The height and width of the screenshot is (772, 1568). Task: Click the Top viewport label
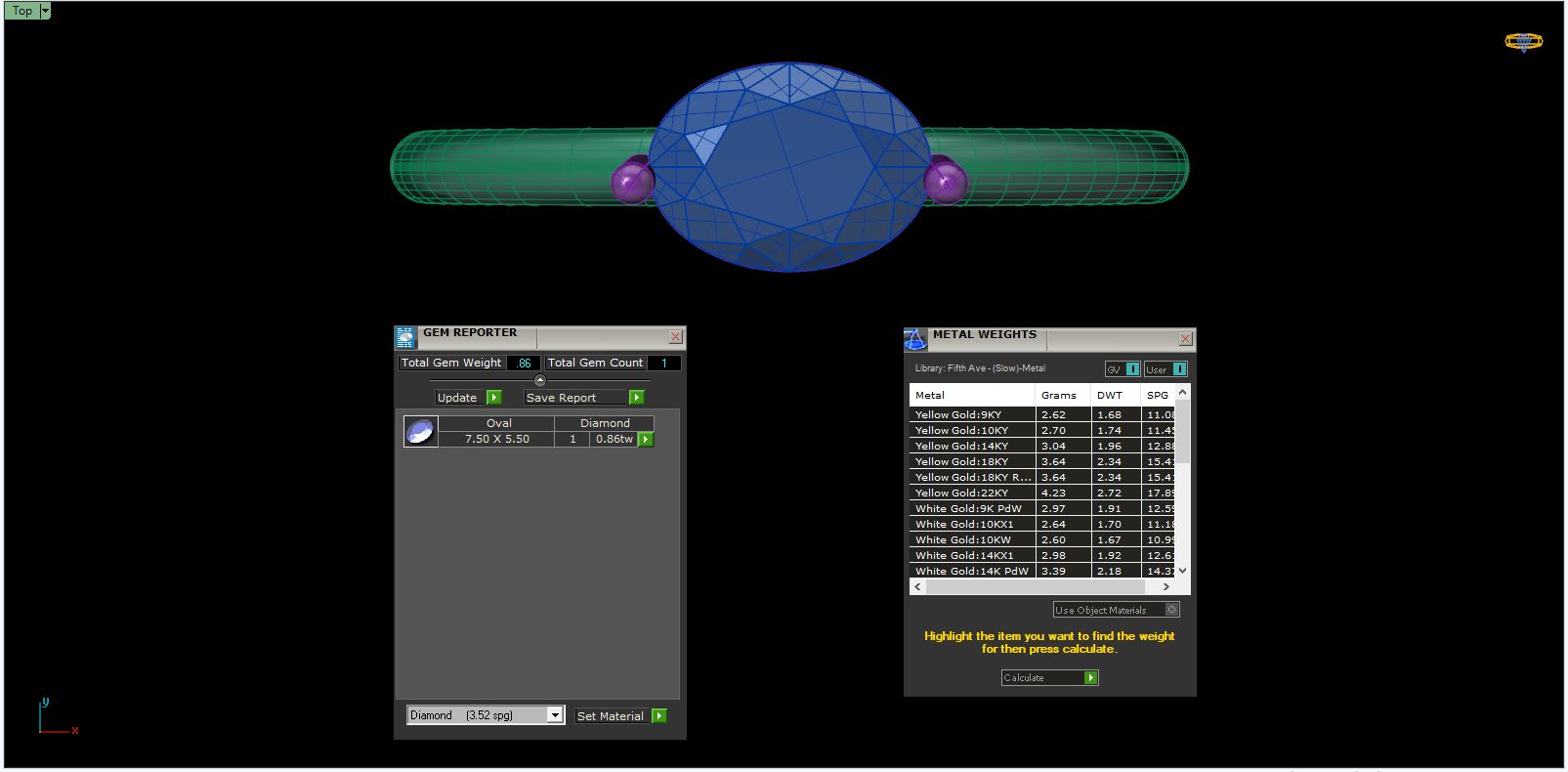click(x=21, y=11)
